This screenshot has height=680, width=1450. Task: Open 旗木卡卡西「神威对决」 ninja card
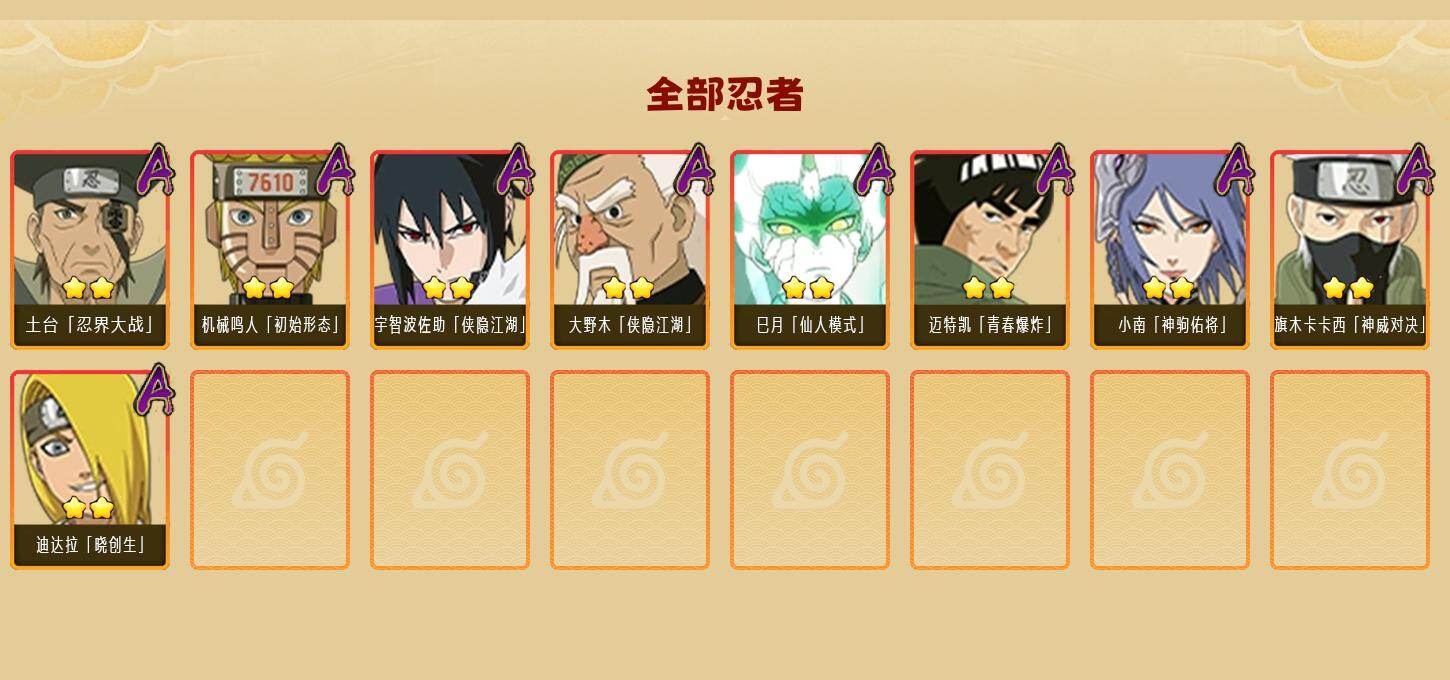[x=1350, y=250]
